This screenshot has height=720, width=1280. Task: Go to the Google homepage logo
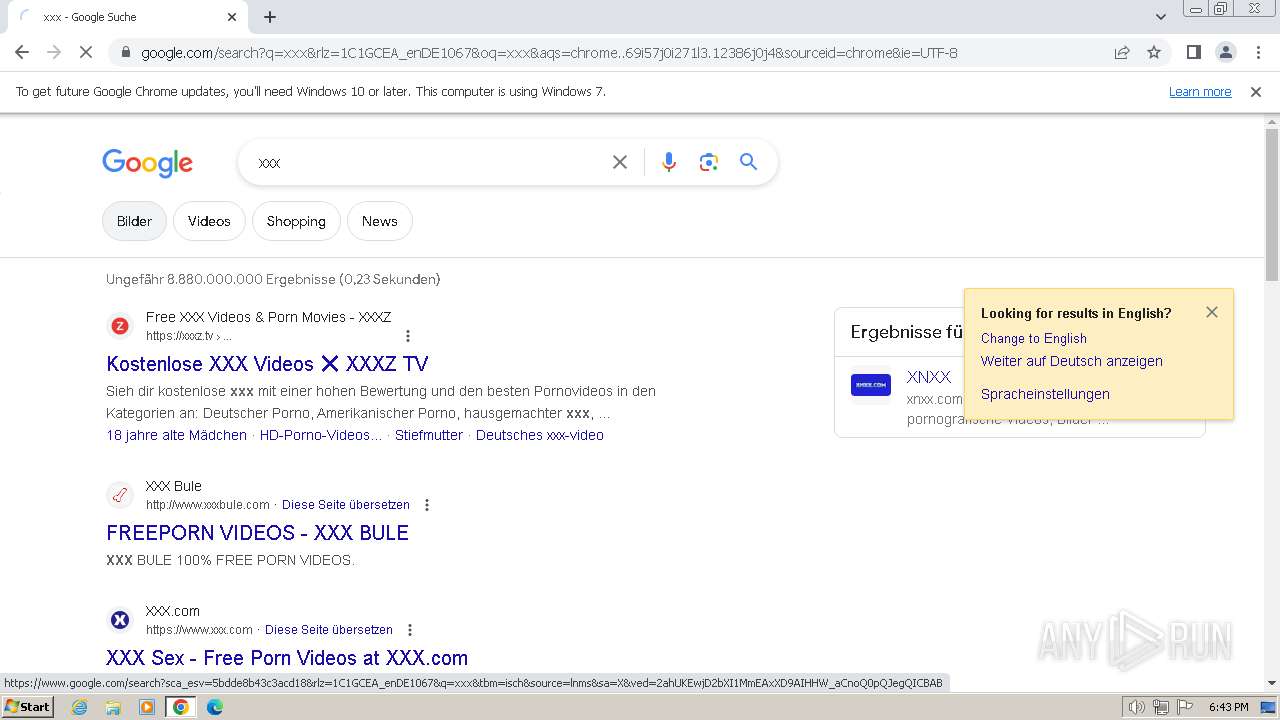click(x=147, y=163)
